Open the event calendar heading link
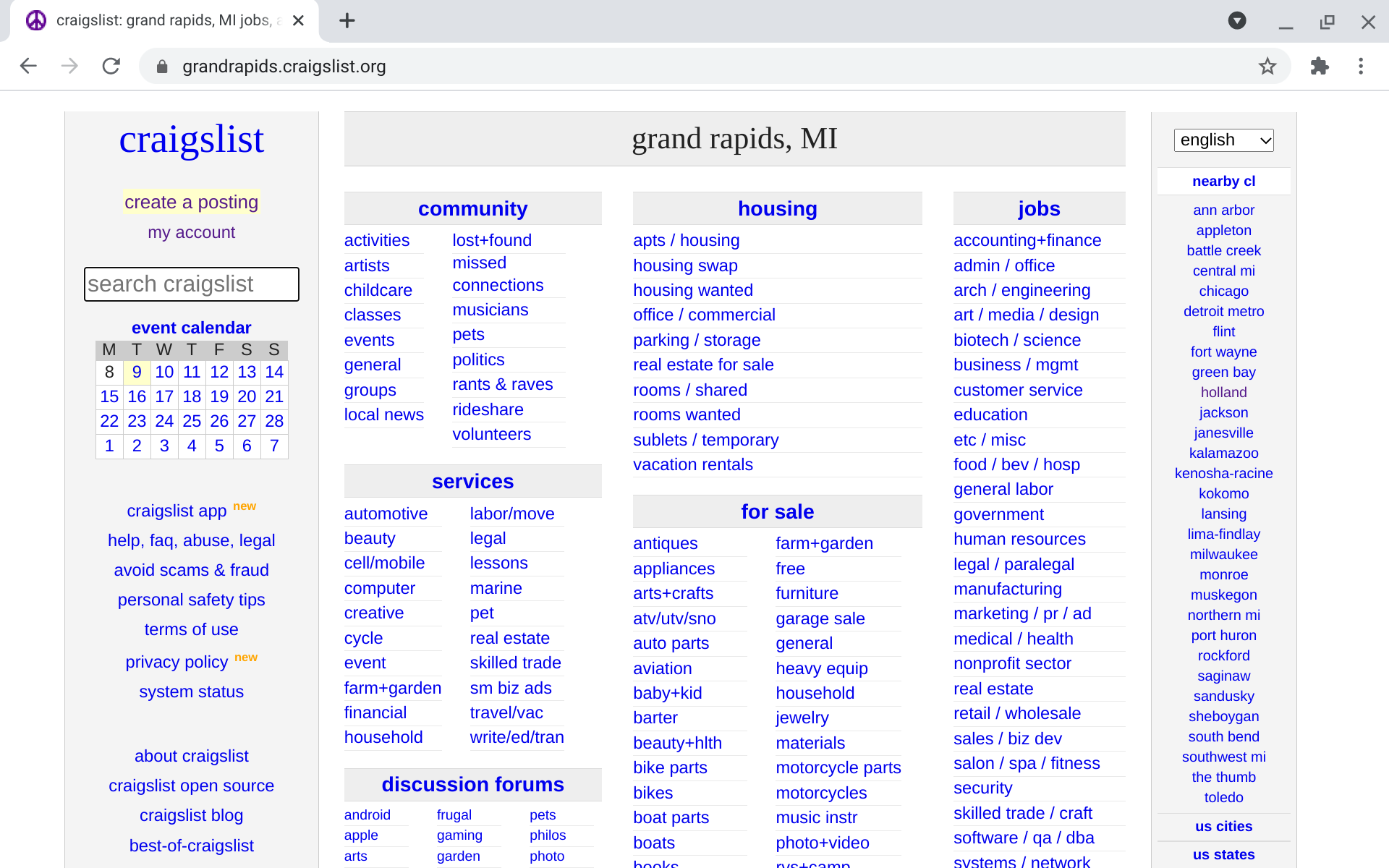The height and width of the screenshot is (868, 1389). click(191, 328)
